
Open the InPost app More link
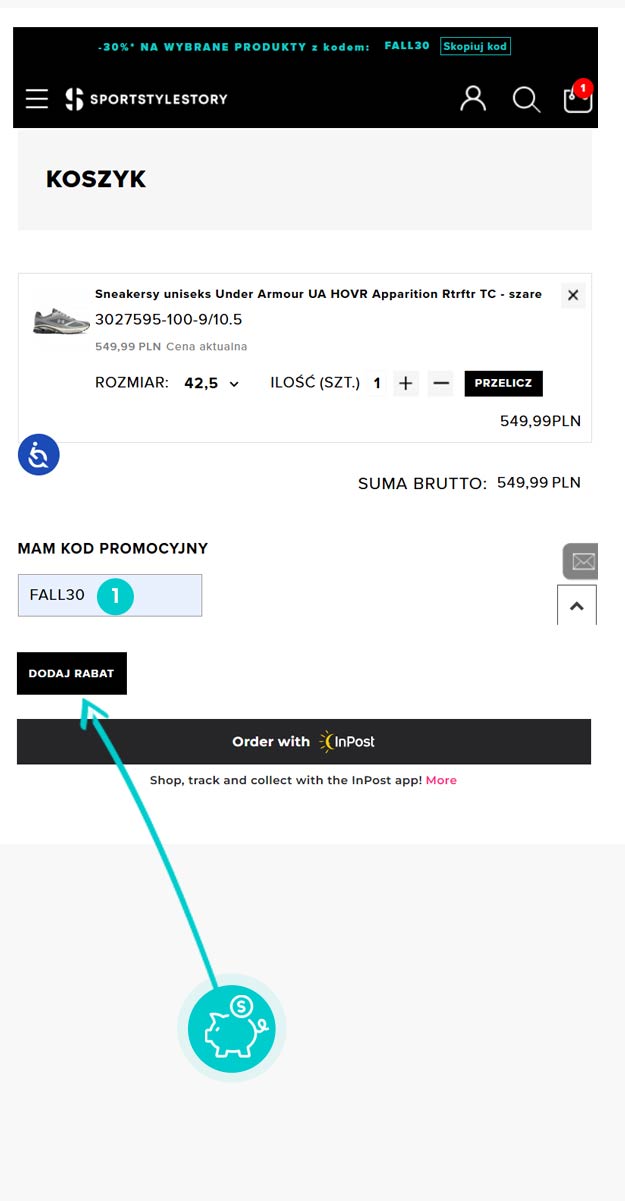[441, 780]
